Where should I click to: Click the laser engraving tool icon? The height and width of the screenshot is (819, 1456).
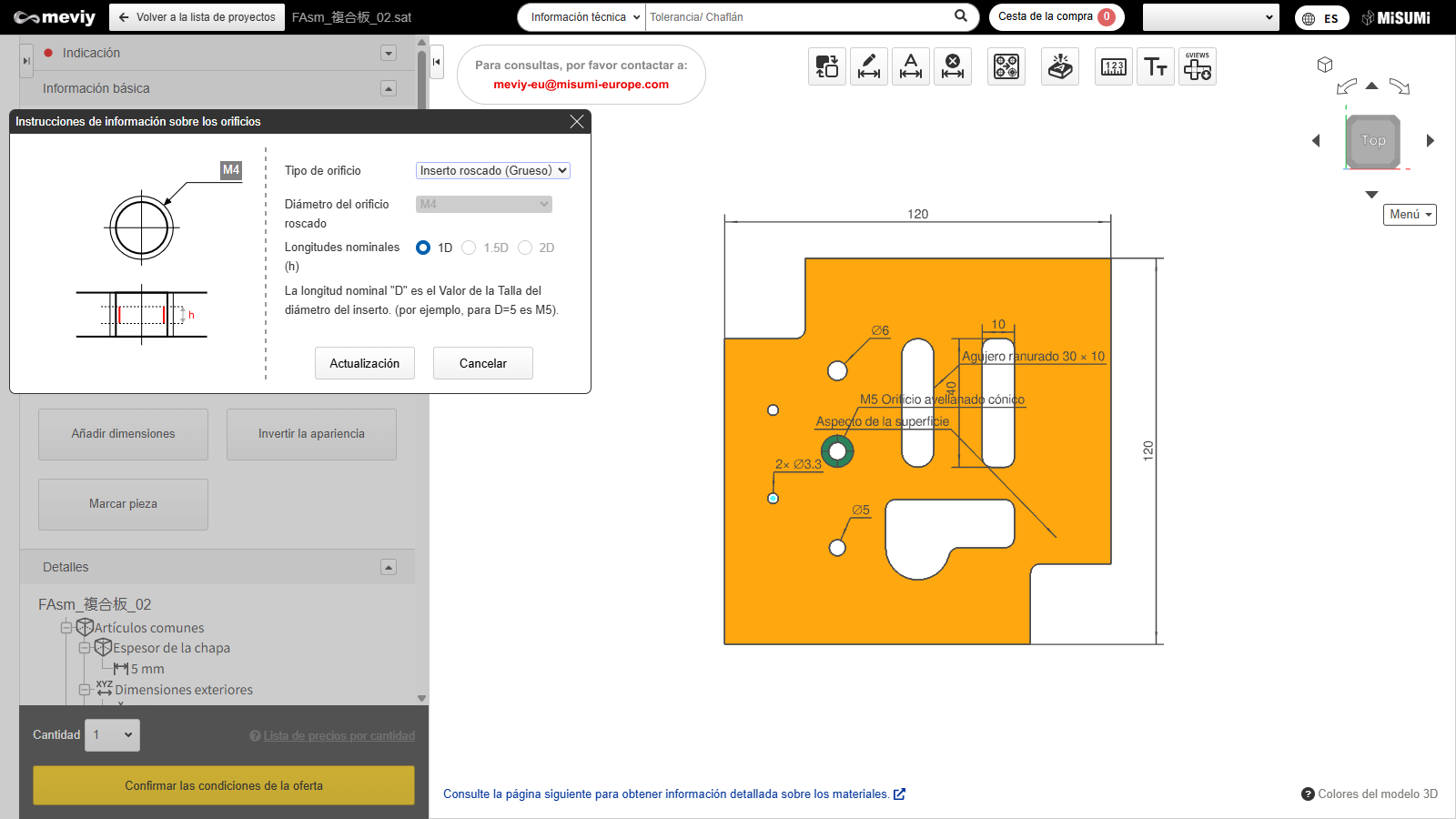pos(1060,66)
